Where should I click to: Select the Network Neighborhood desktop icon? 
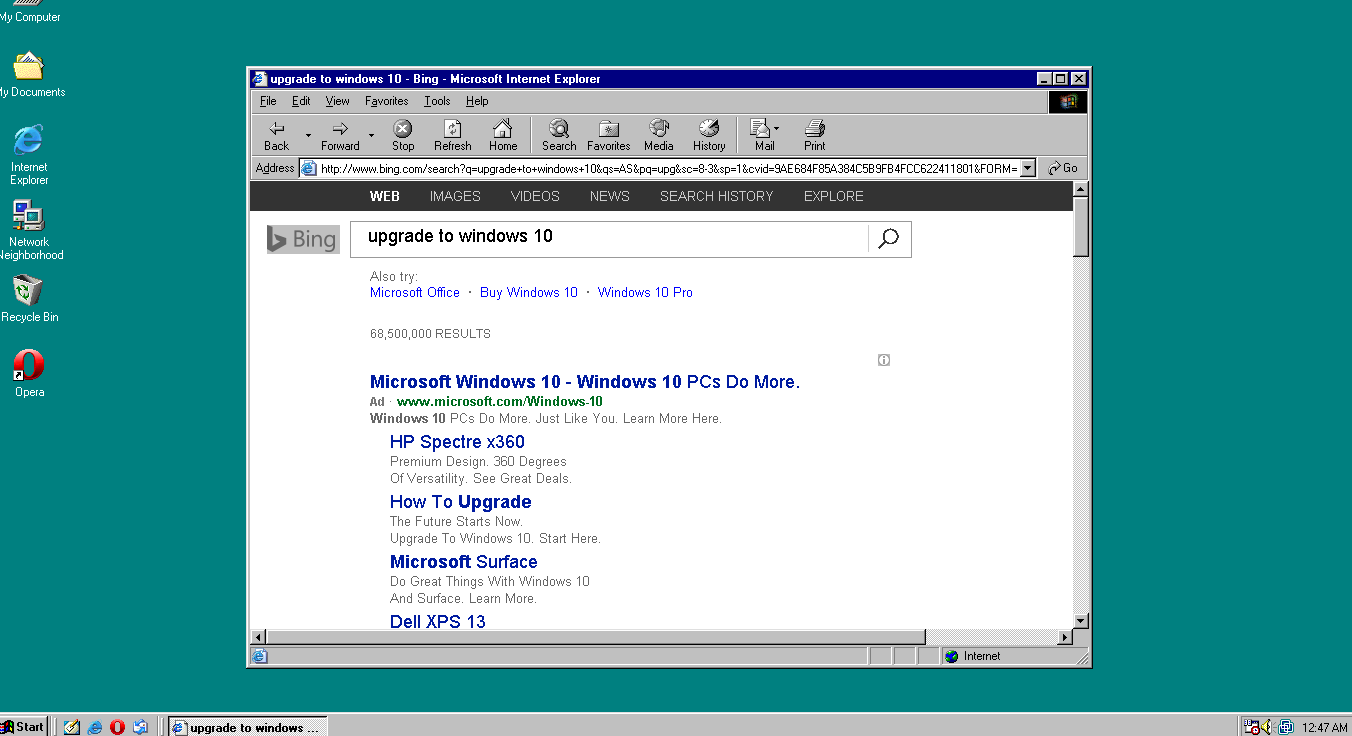click(x=28, y=230)
